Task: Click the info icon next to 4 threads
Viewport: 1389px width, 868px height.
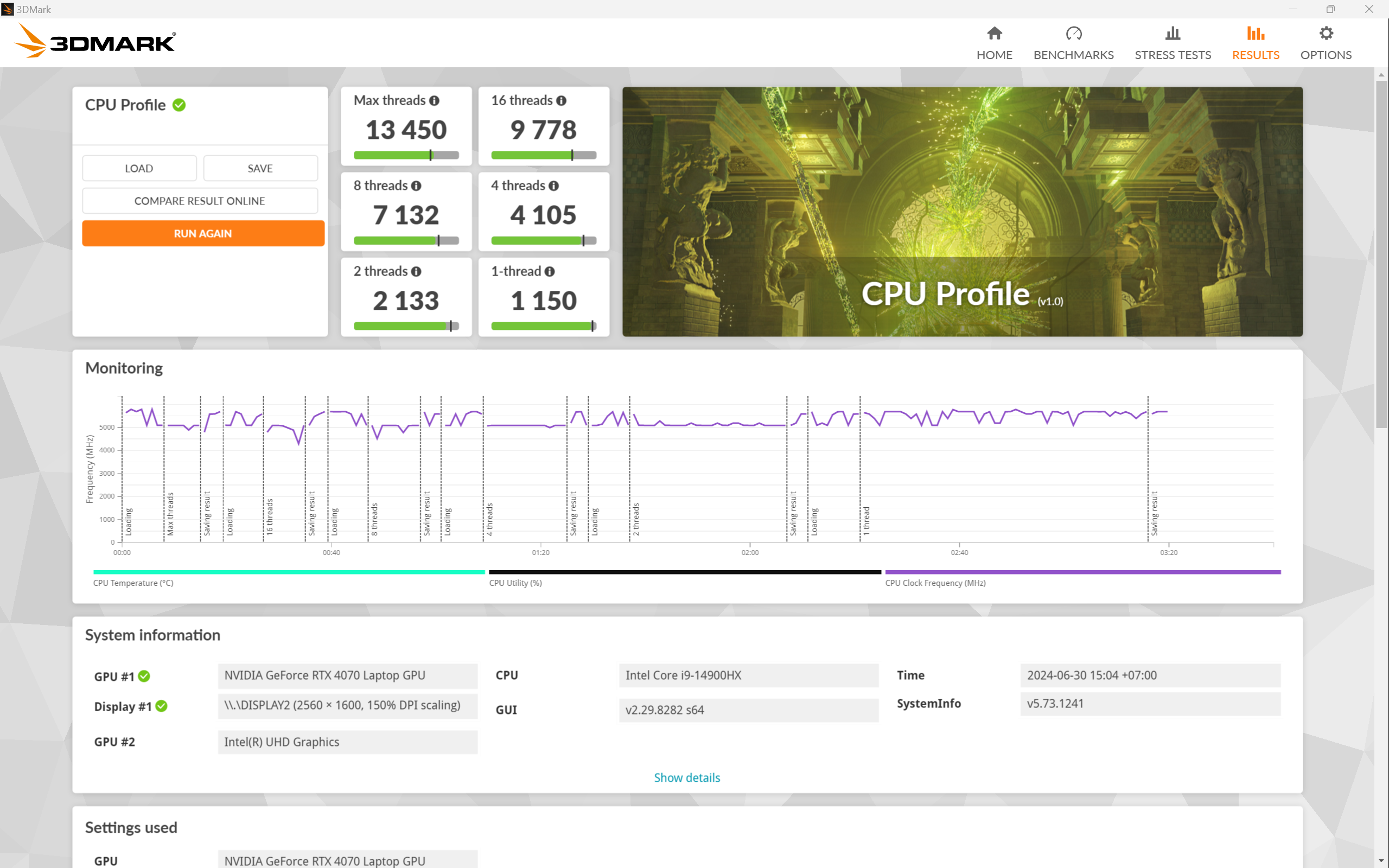Action: (x=553, y=186)
